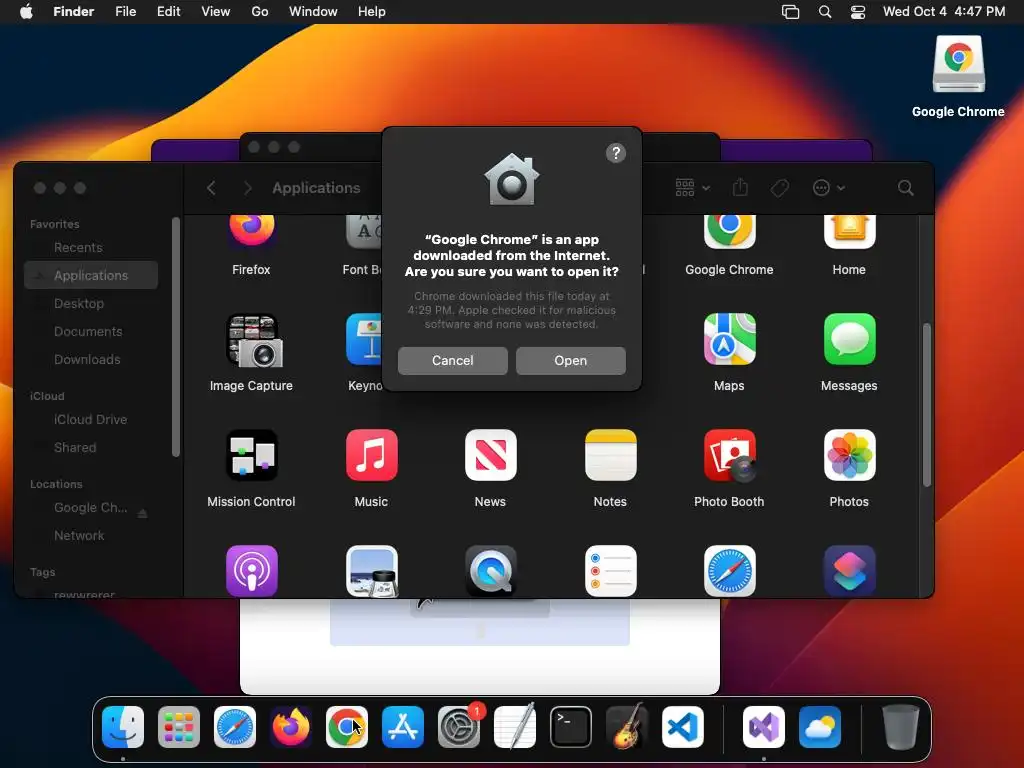Select the Notes app icon
Viewport: 1024px width, 768px height.
pyautogui.click(x=610, y=455)
